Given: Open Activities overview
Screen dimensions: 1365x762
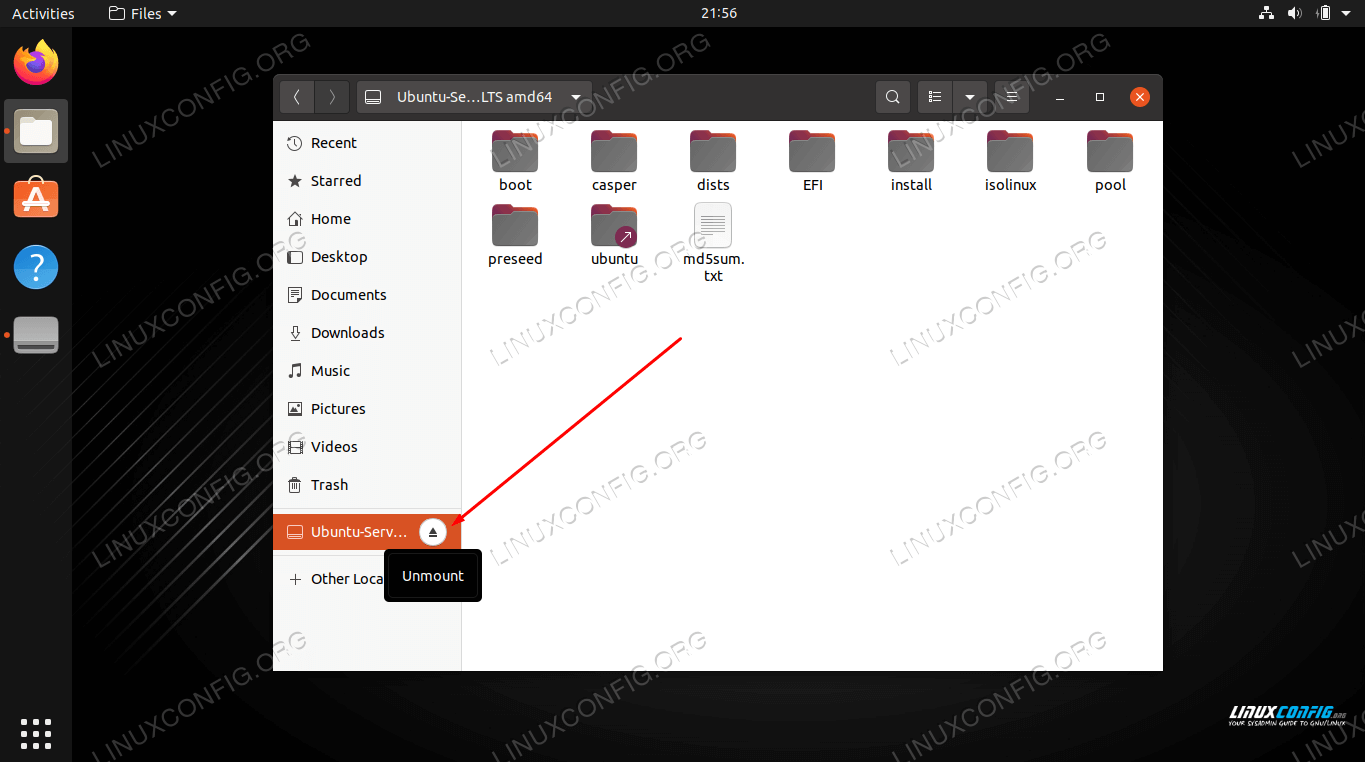Looking at the screenshot, I should [x=43, y=13].
